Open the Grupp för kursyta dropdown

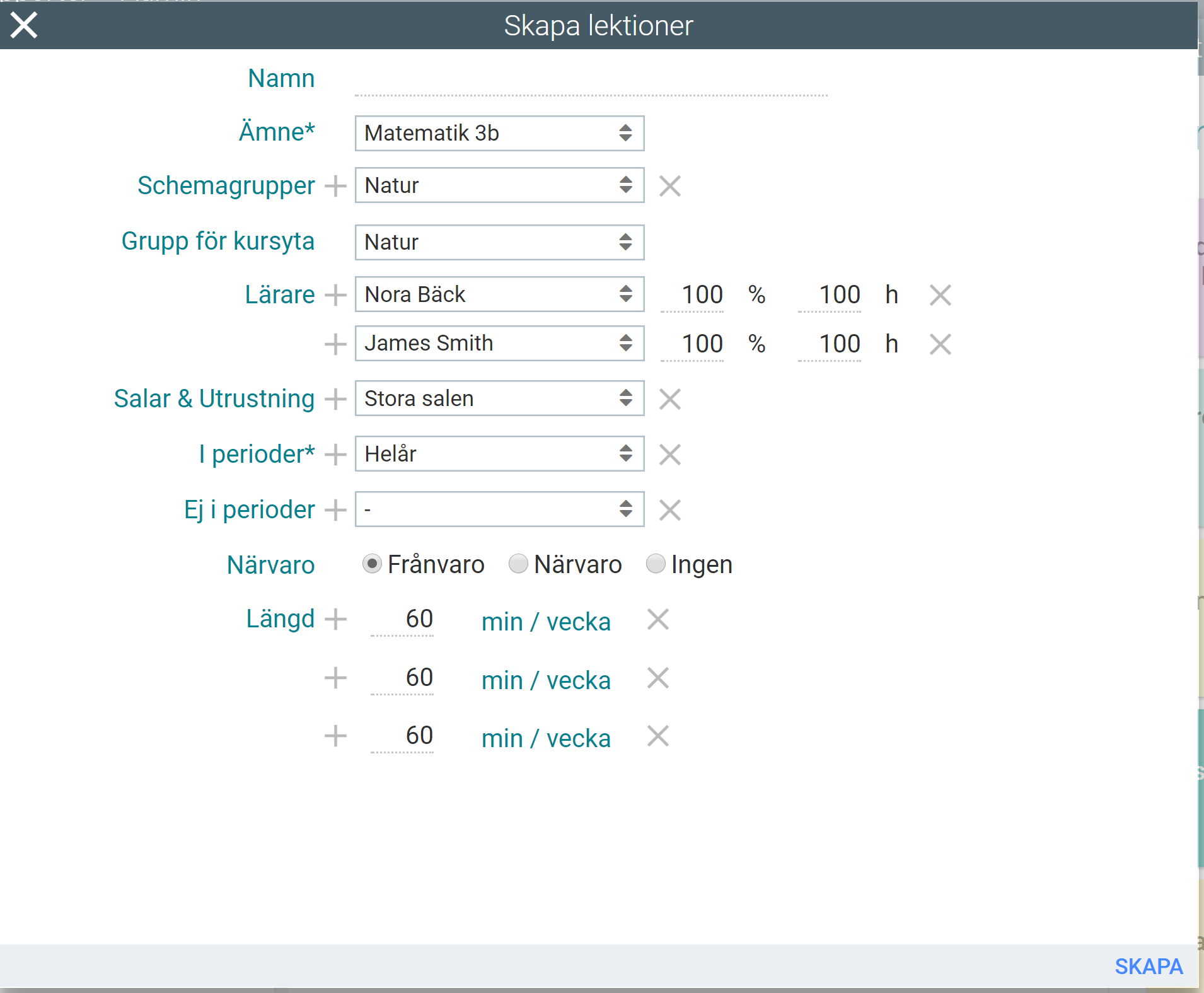coord(499,242)
